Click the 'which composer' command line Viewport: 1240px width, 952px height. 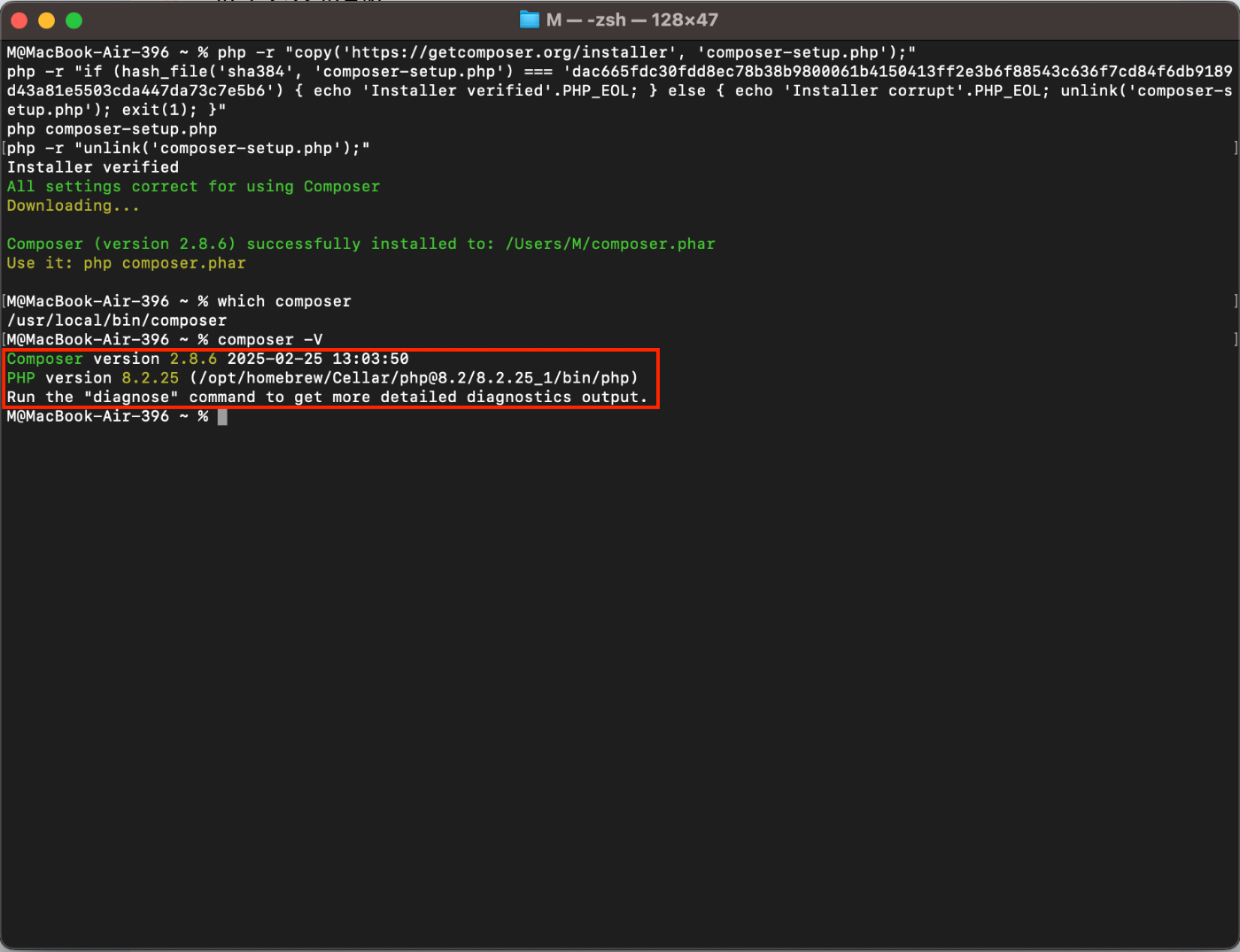point(179,301)
